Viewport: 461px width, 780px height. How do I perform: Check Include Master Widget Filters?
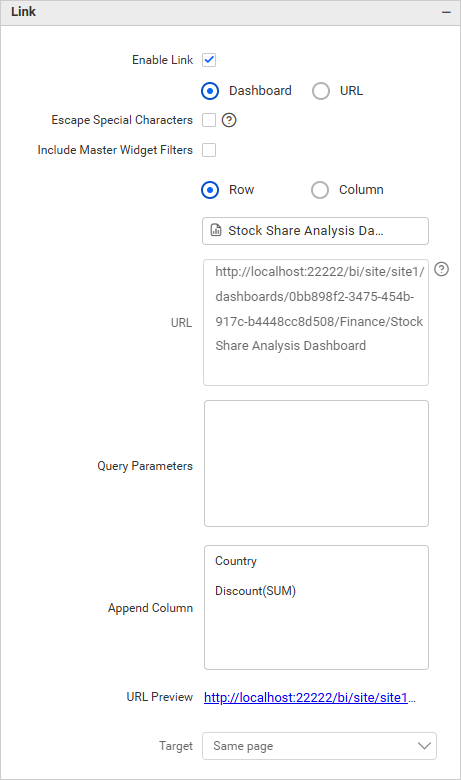pos(209,150)
